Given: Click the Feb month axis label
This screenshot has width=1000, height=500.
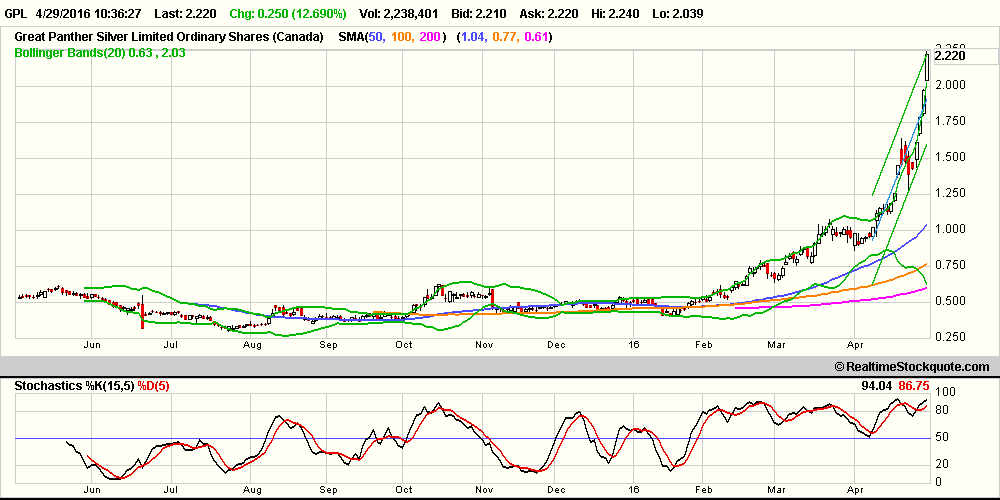Looking at the screenshot, I should point(703,345).
